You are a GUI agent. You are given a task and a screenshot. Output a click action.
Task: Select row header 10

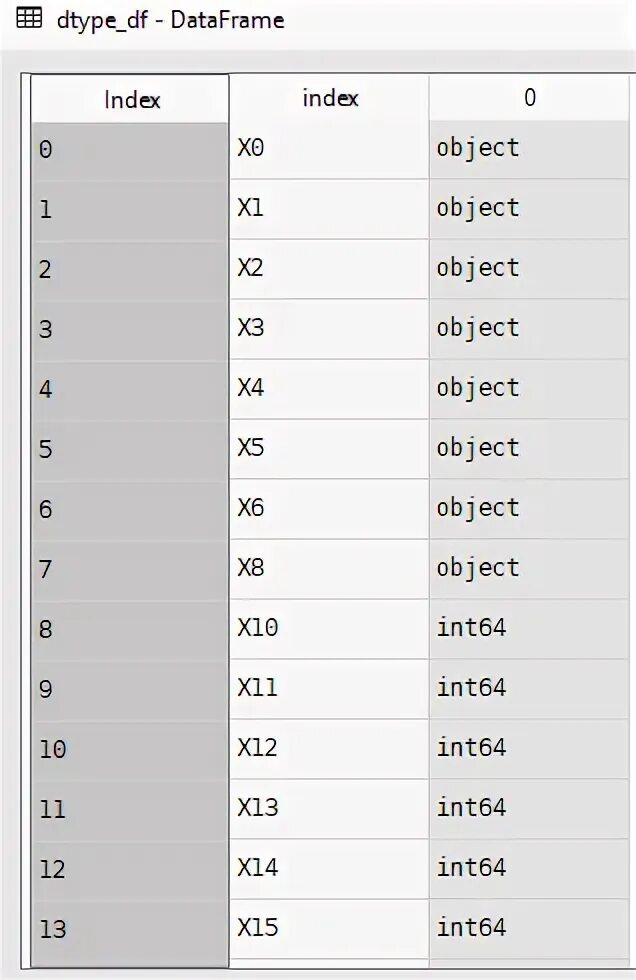pos(130,751)
